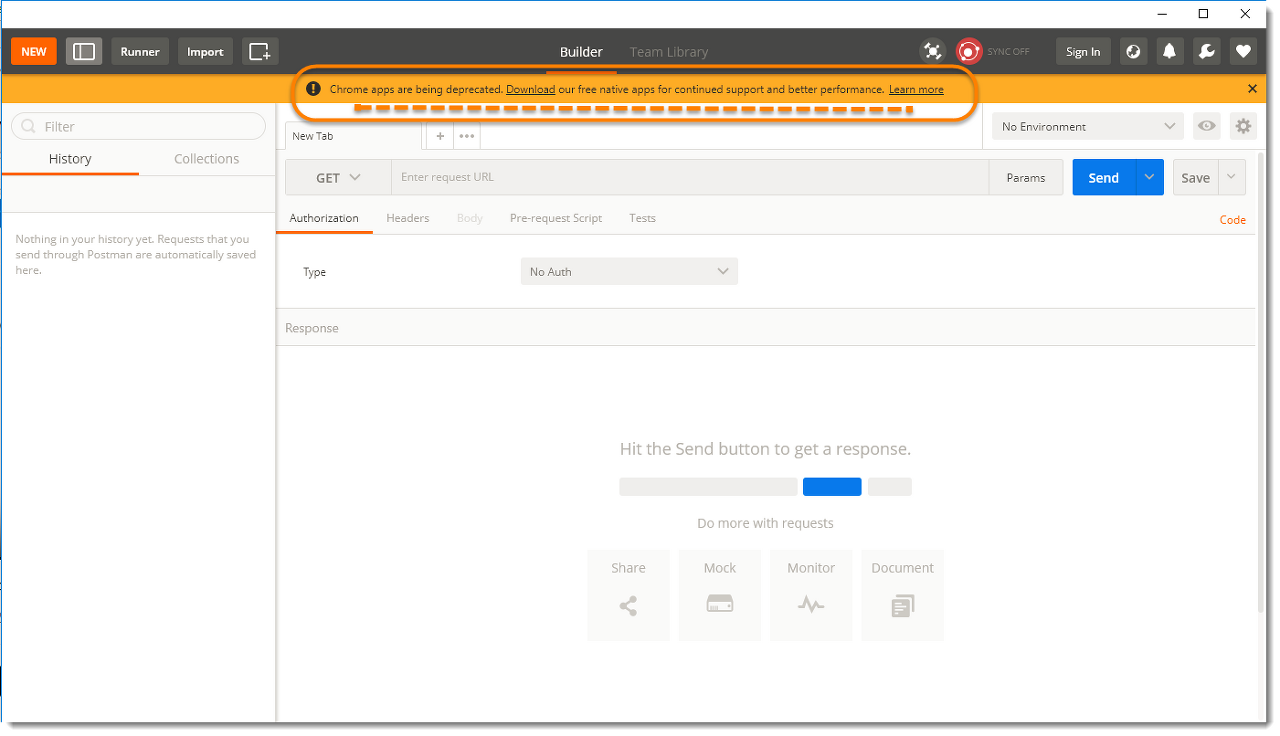Open manage environments gear icon
The image size is (1280, 736).
(1243, 126)
